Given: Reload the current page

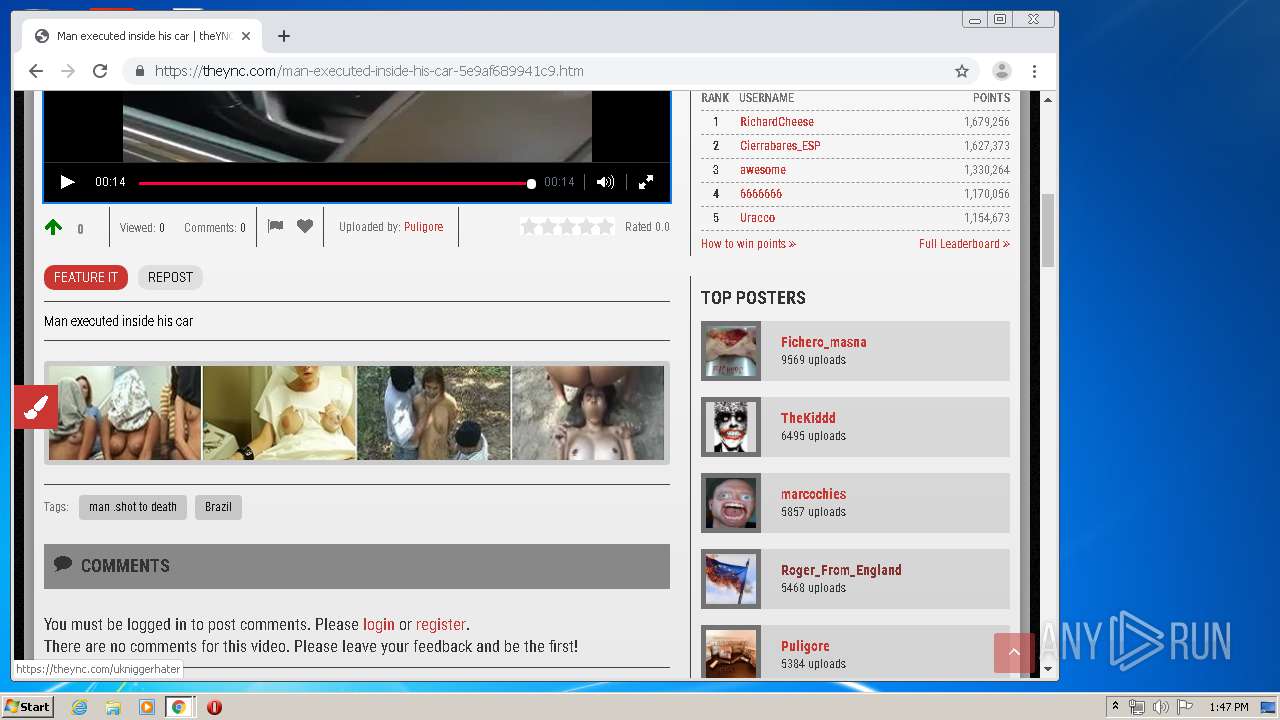Looking at the screenshot, I should click(100, 71).
